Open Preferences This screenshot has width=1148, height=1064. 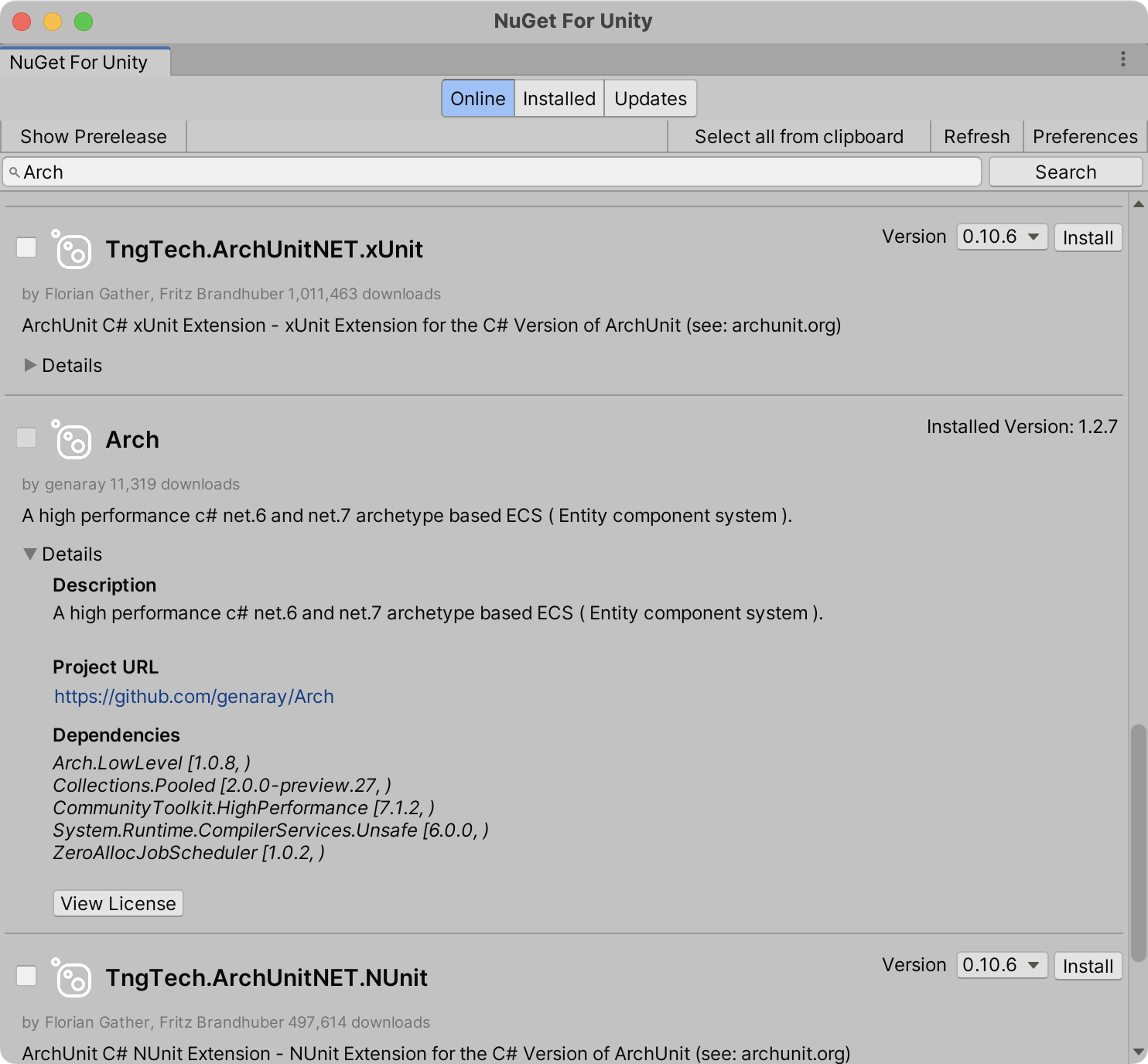pos(1085,137)
